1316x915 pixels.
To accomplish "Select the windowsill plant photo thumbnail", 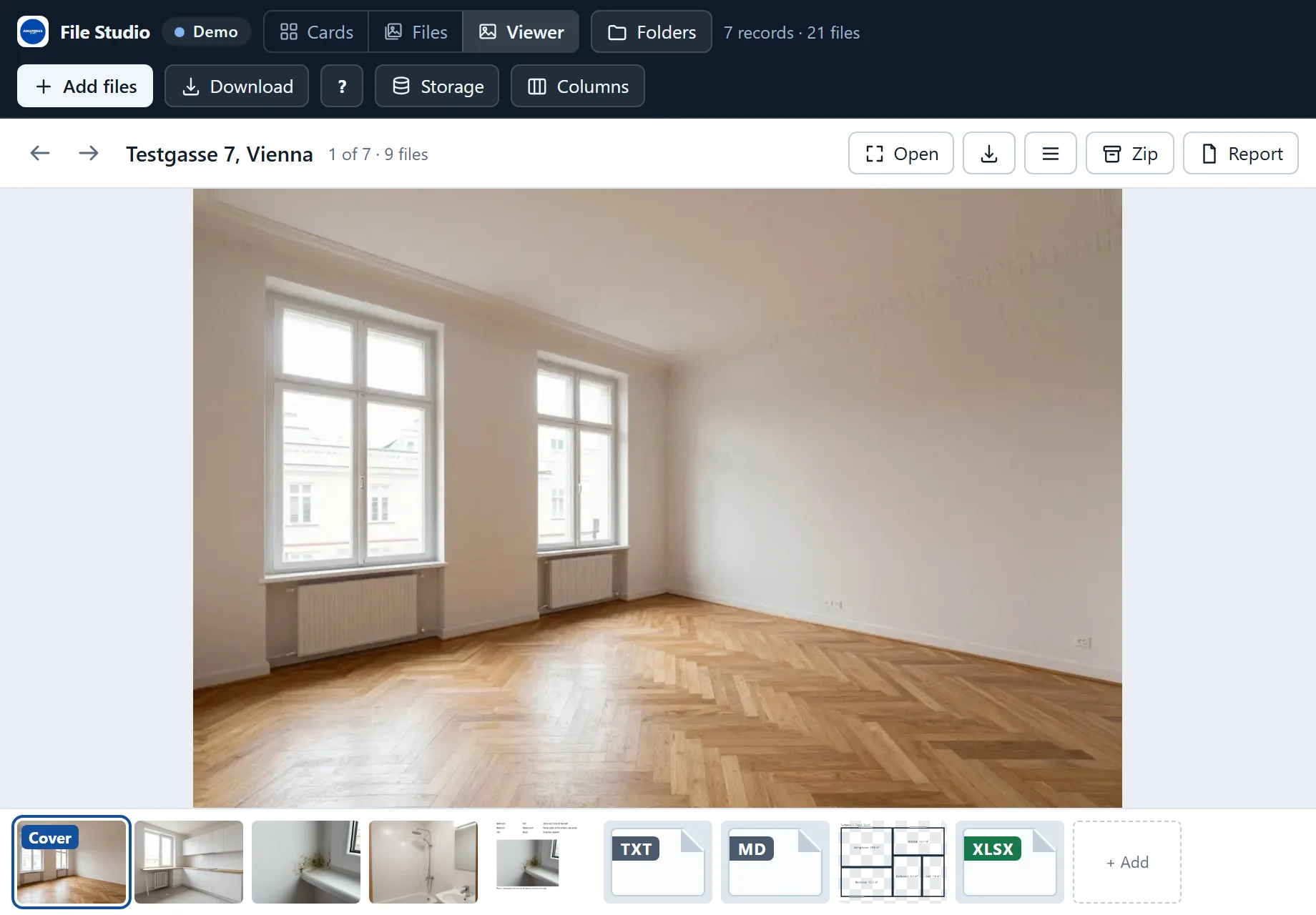I will pos(306,862).
